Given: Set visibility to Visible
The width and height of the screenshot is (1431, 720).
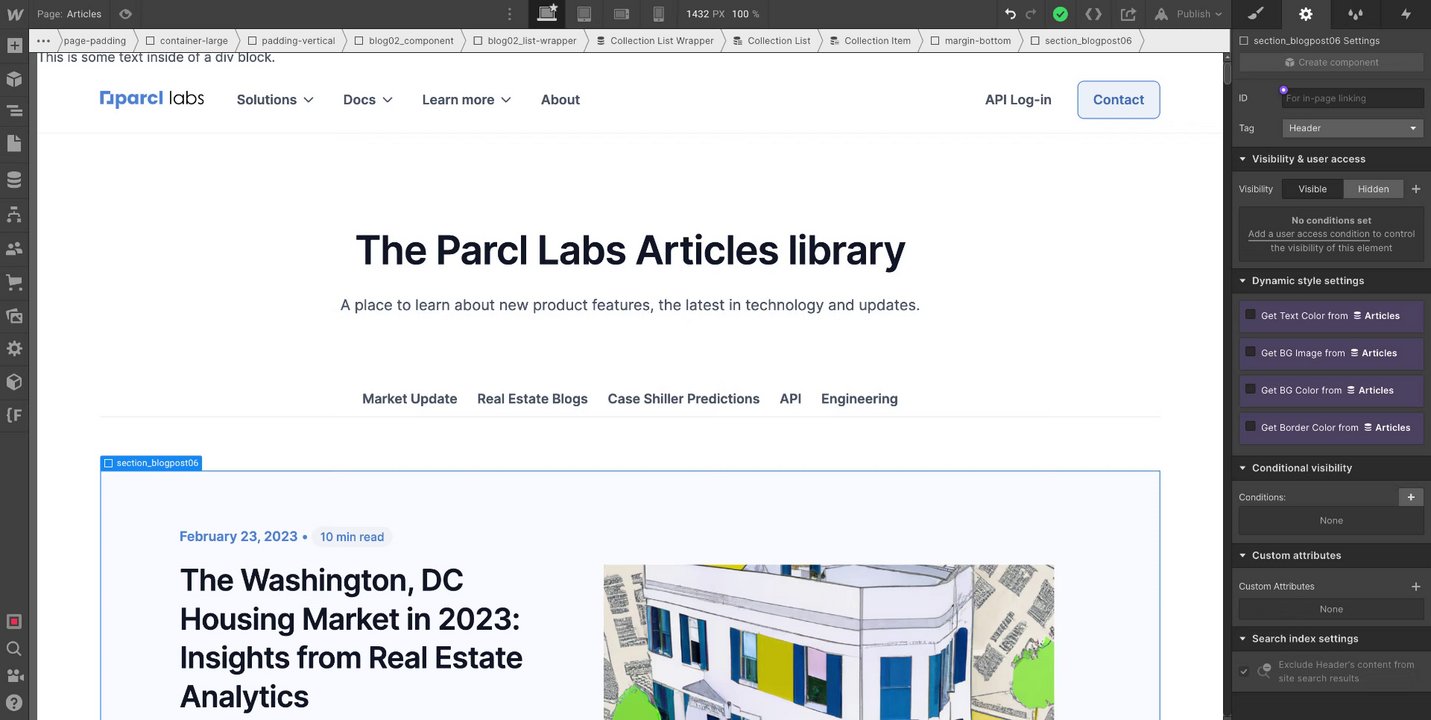Looking at the screenshot, I should point(1313,189).
